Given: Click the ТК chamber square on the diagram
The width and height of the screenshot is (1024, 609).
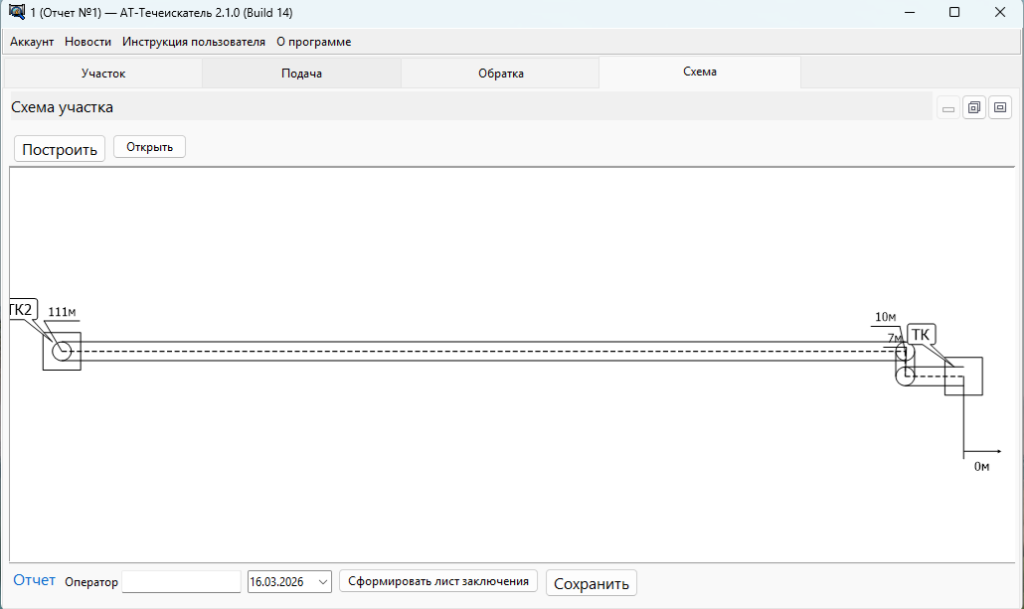Looking at the screenshot, I should pos(964,377).
